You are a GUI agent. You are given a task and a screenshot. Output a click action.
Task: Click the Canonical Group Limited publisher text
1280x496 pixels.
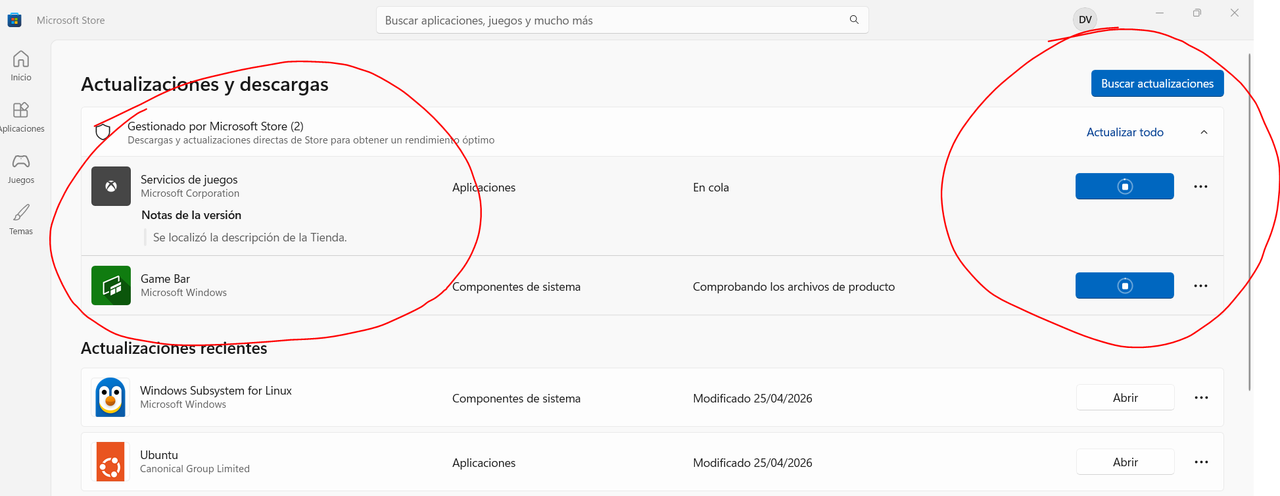pyautogui.click(x=195, y=468)
